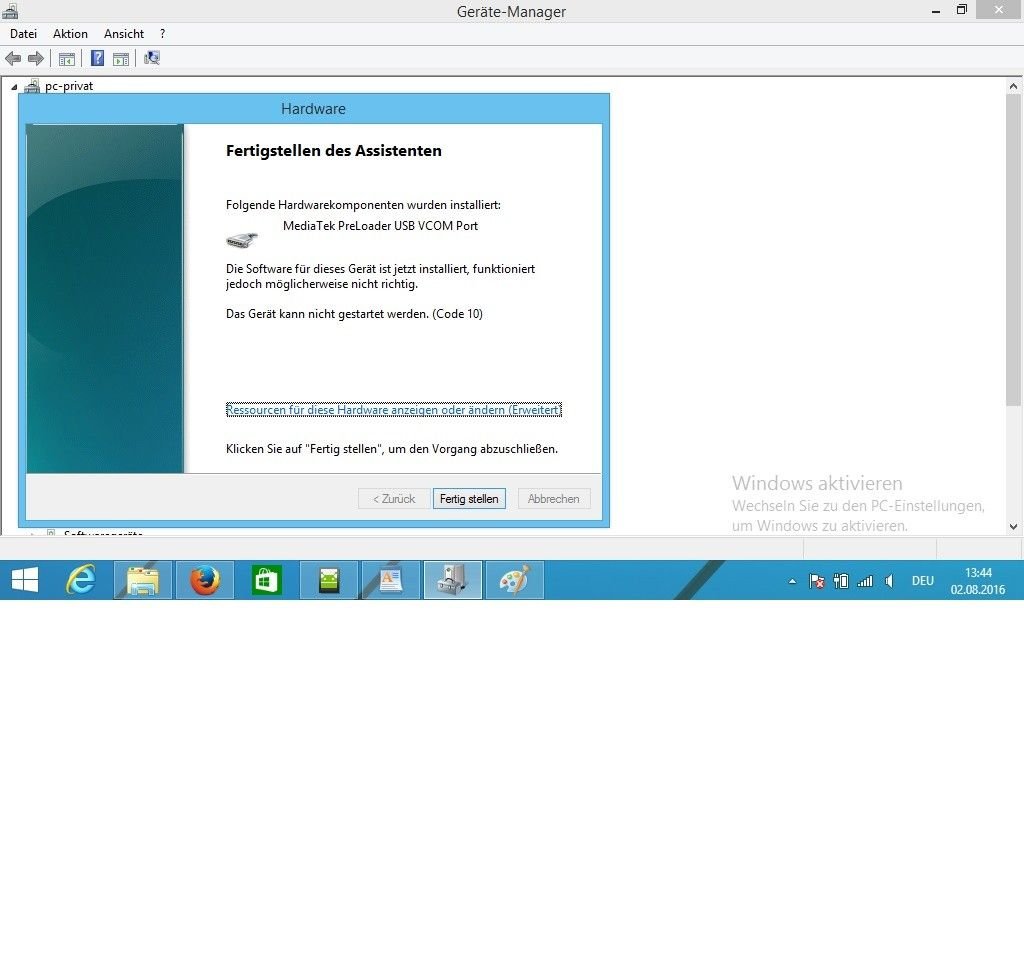This screenshot has height=960, width=1024.
Task: Click the vertical scrollbar down arrow
Action: 1014,526
